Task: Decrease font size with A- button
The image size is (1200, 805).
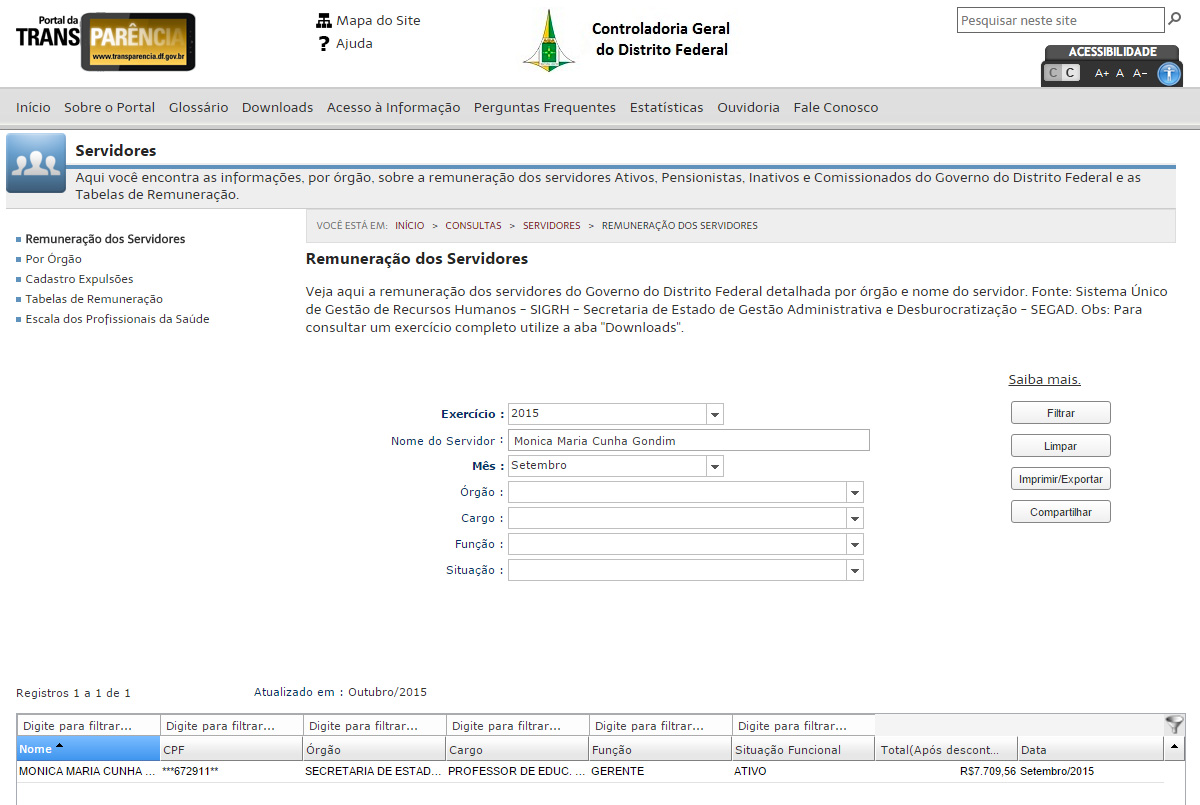Action: point(1140,73)
